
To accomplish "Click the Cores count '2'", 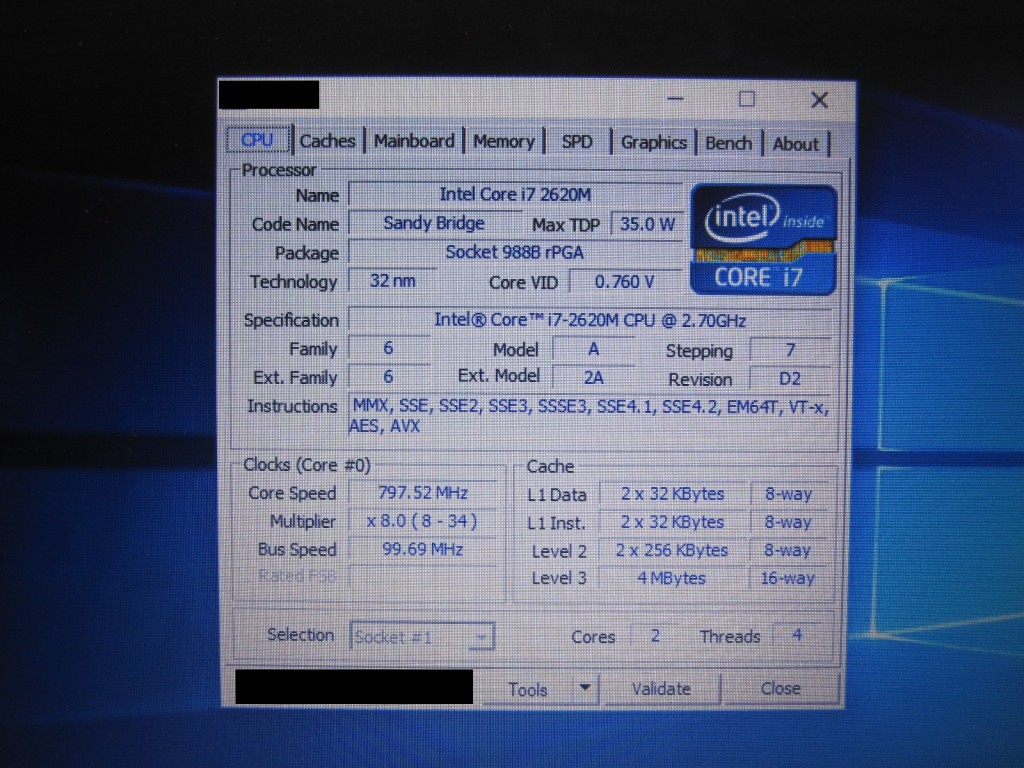I will pos(655,635).
